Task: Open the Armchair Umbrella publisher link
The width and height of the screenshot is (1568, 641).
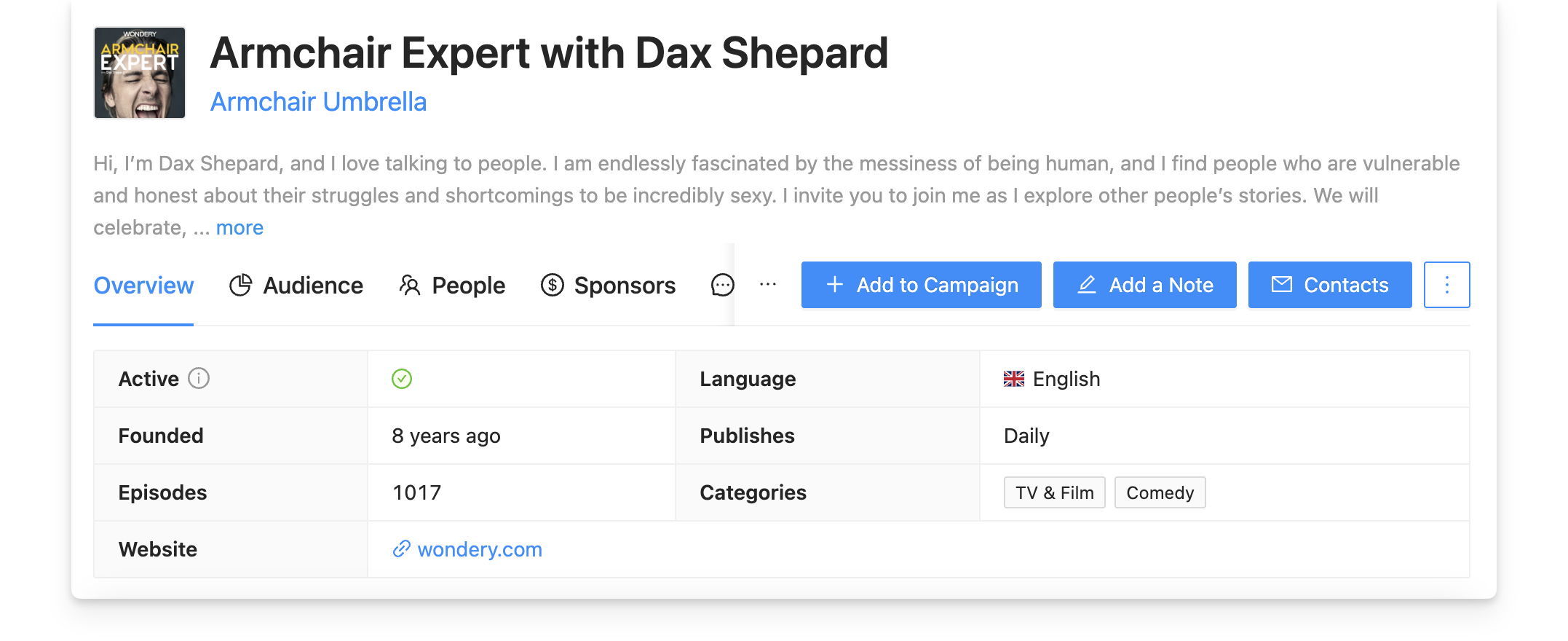Action: tap(318, 102)
